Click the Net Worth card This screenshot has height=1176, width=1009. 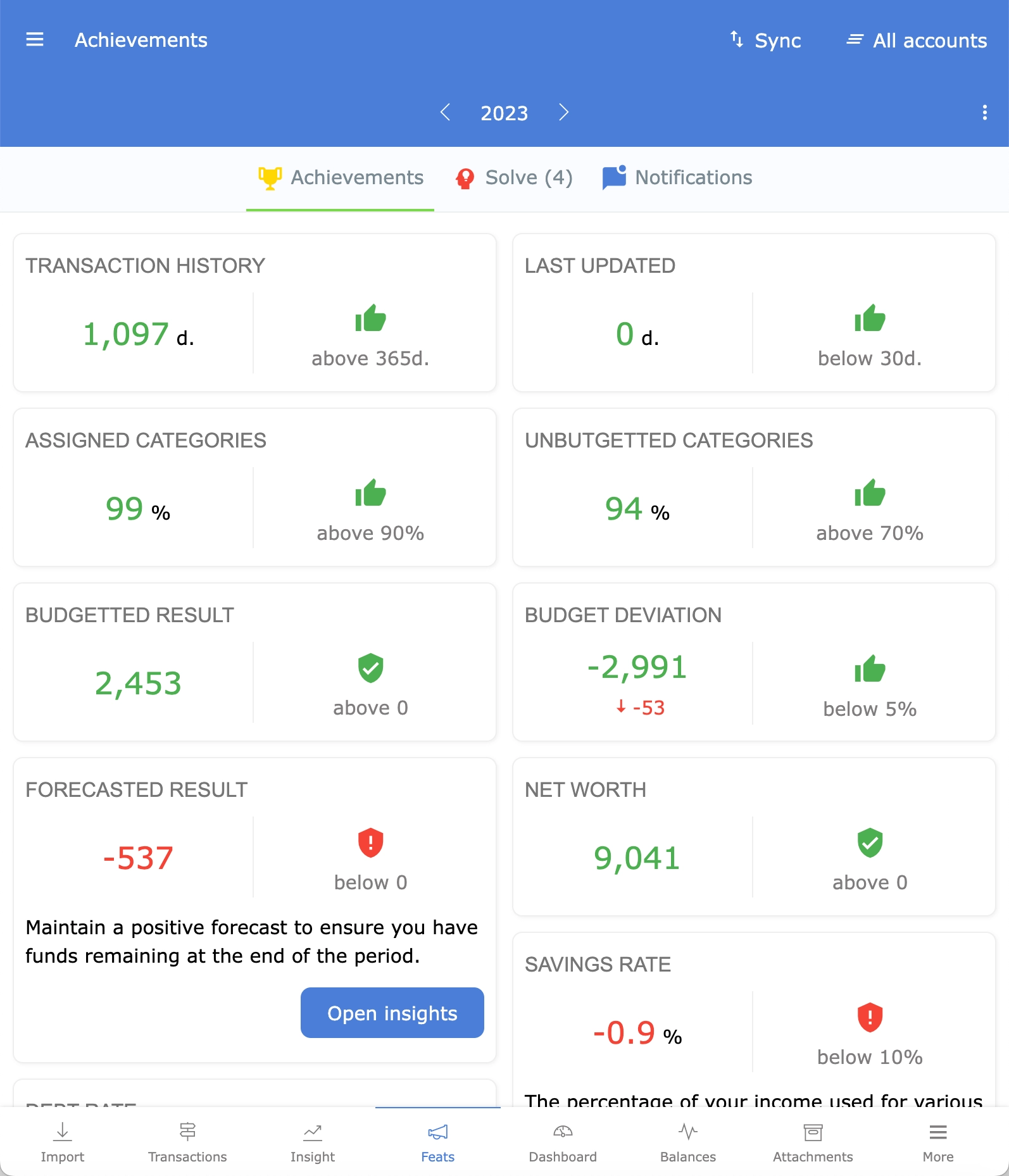click(x=753, y=836)
